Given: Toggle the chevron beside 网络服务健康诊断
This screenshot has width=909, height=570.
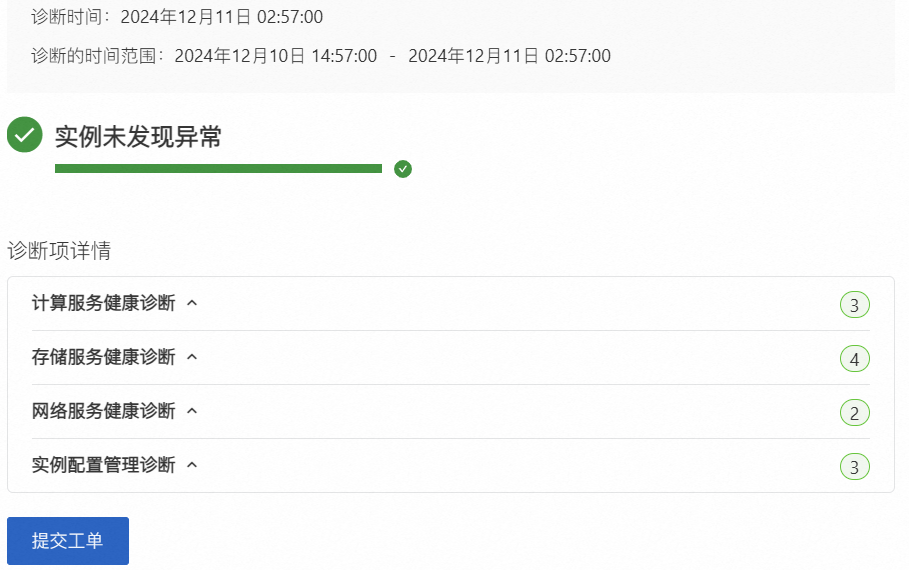Looking at the screenshot, I should pos(193,411).
